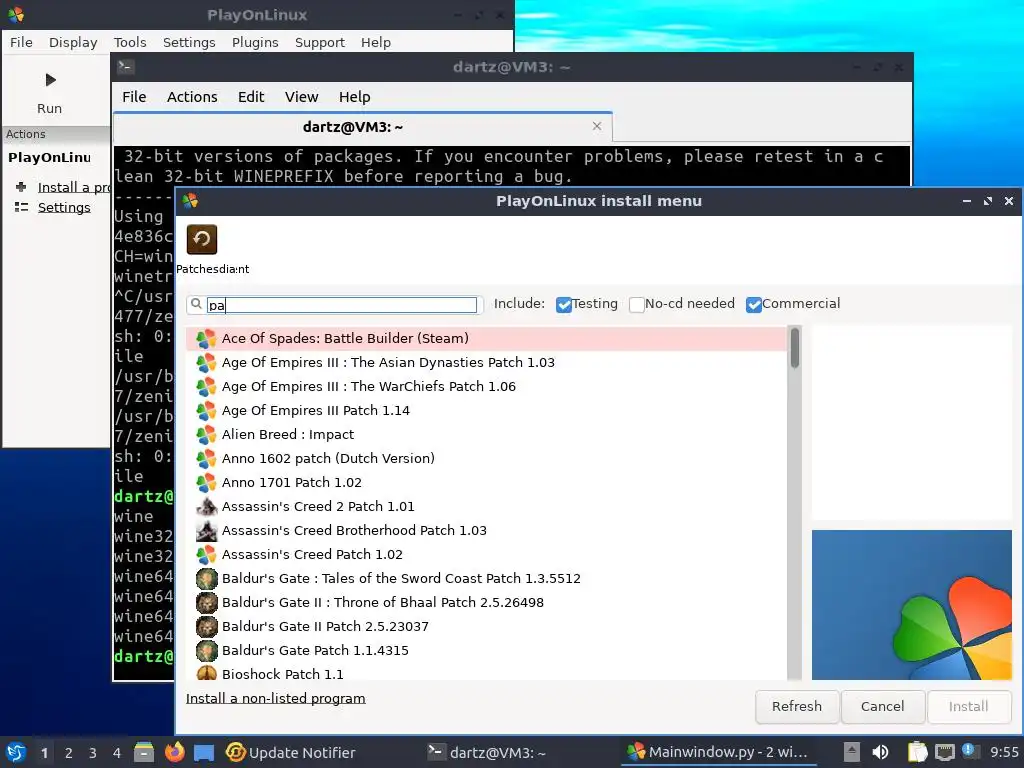Open the Actions menu in the terminal window
Image resolution: width=1024 pixels, height=768 pixels.
(x=192, y=97)
